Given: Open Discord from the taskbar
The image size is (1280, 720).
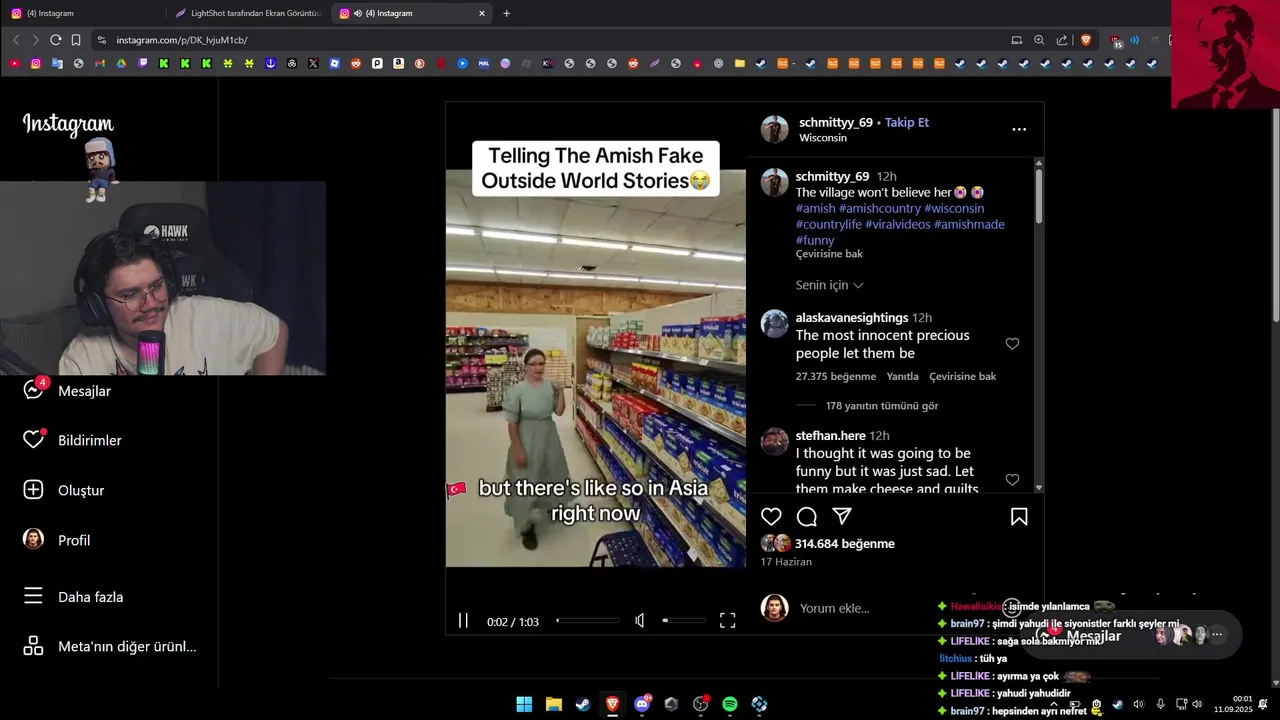Looking at the screenshot, I should 642,704.
